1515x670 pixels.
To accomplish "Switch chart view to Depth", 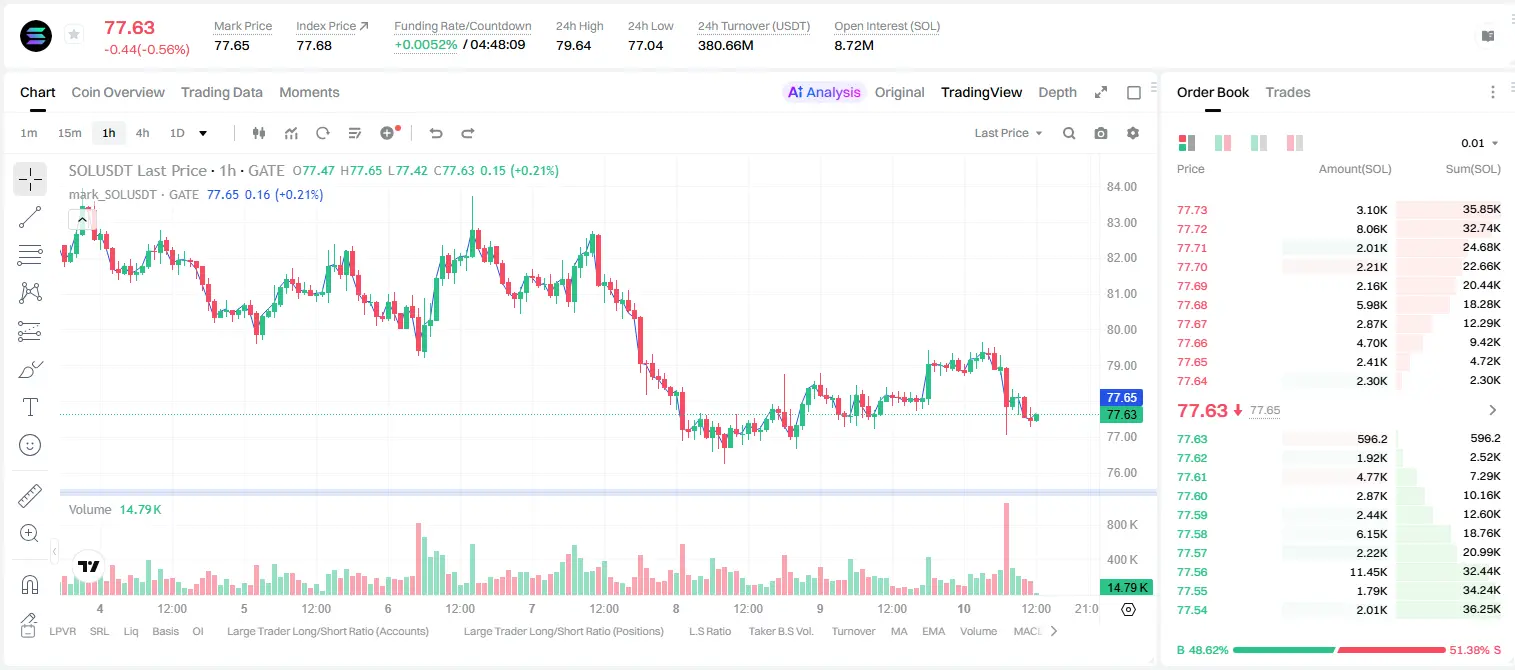I will pos(1057,92).
